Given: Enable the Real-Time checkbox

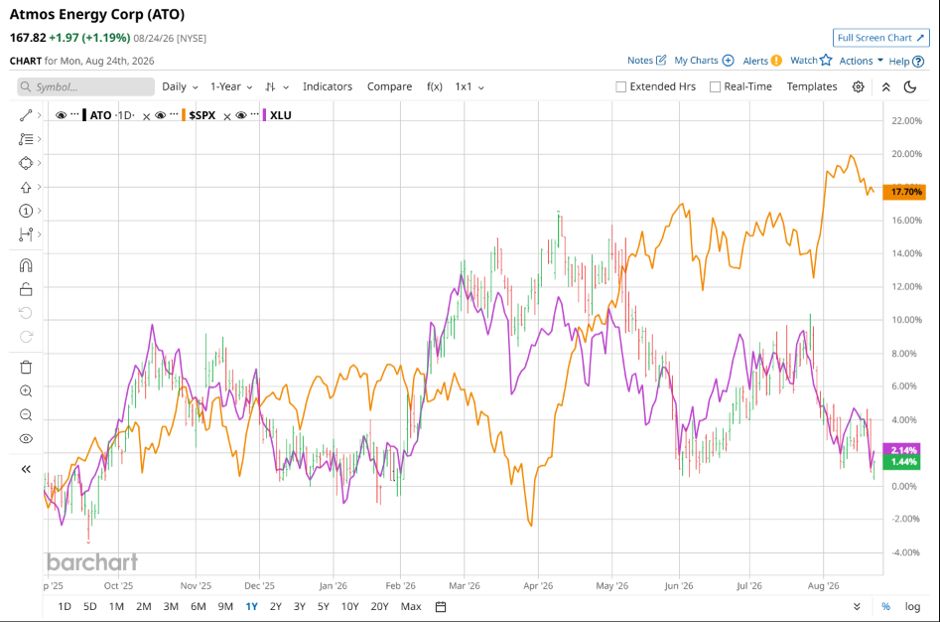Looking at the screenshot, I should click(x=715, y=87).
